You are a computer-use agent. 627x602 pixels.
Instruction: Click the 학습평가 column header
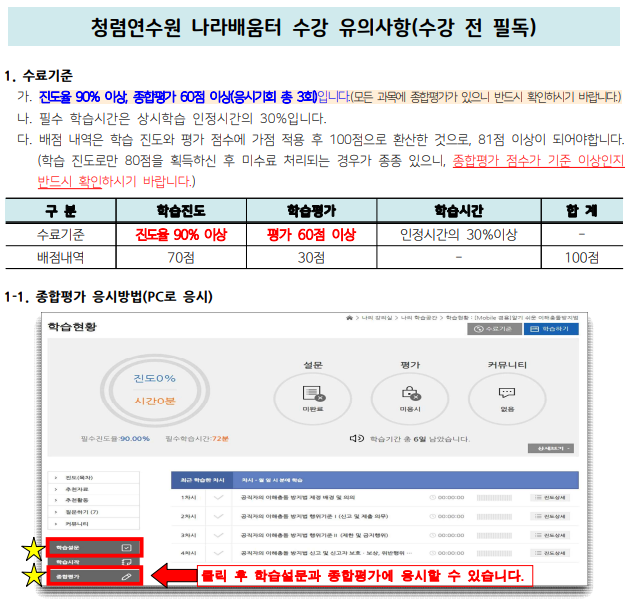(x=312, y=210)
